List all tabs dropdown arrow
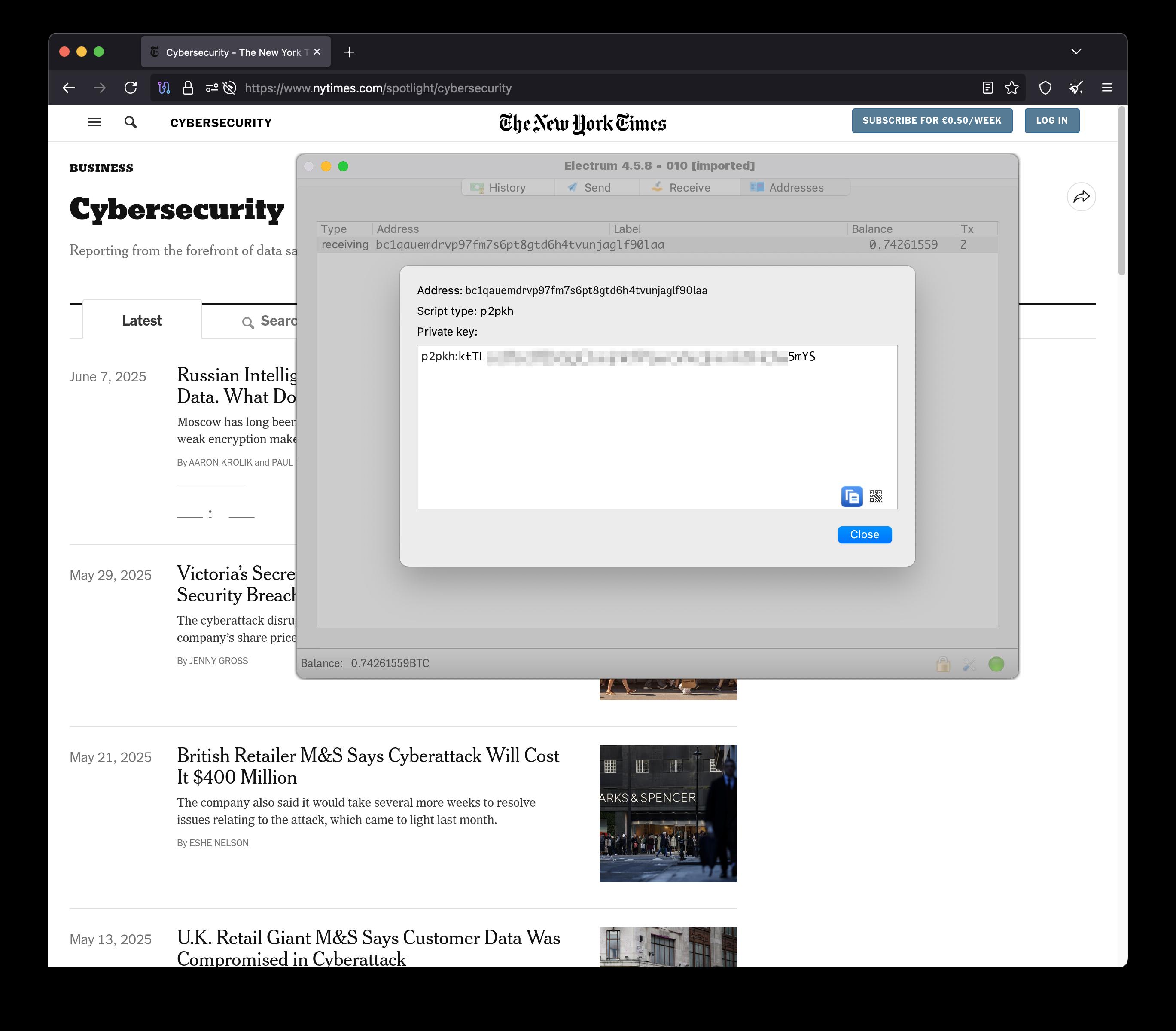1176x1031 pixels. pos(1076,52)
